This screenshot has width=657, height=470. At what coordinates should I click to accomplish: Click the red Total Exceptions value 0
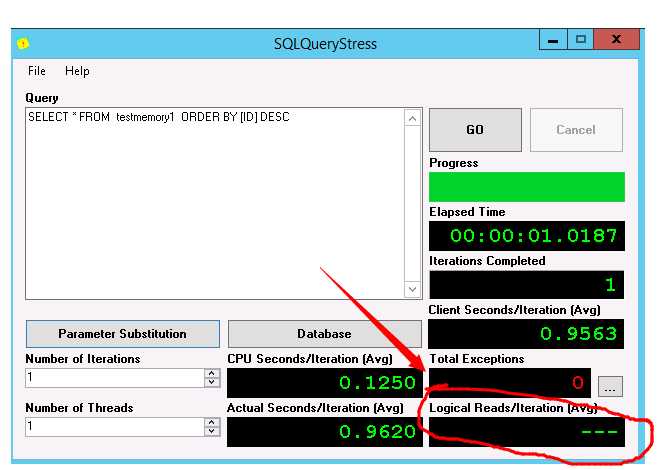pos(510,383)
